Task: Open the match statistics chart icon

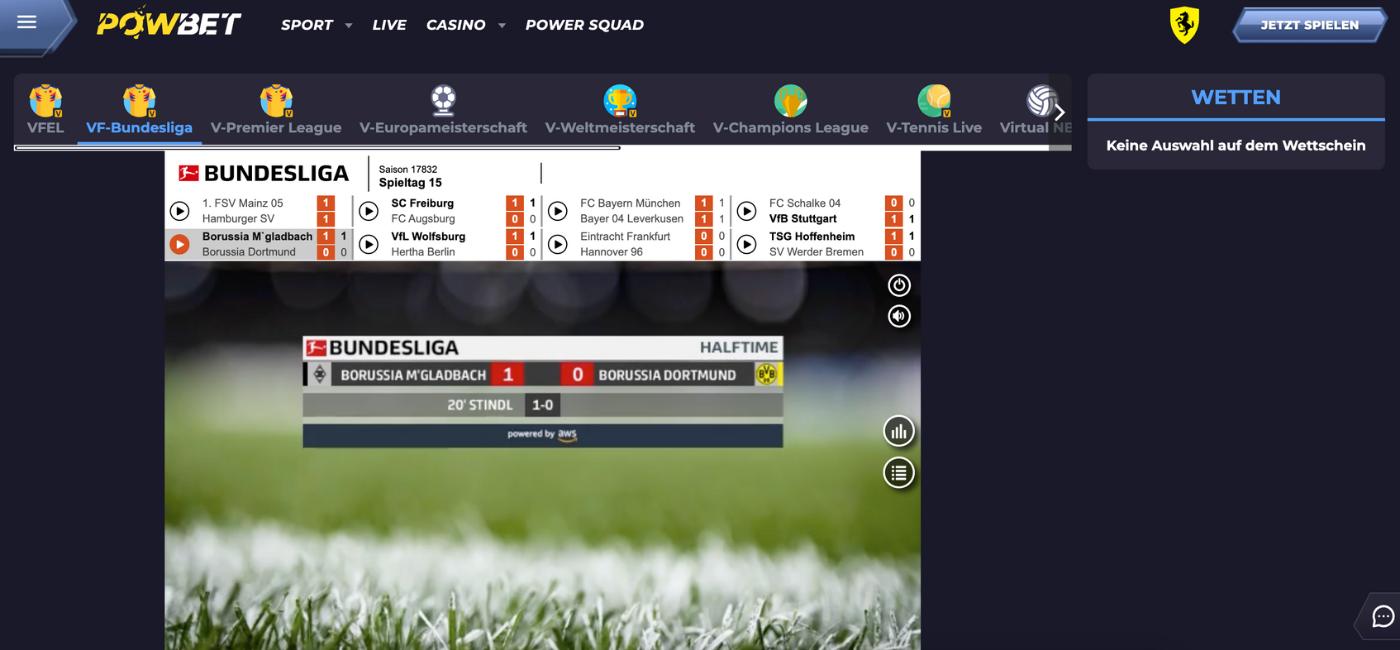Action: click(x=899, y=432)
